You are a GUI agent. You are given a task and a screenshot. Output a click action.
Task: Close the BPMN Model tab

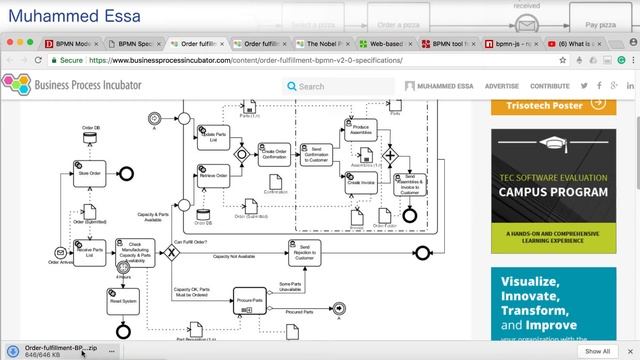click(96, 44)
